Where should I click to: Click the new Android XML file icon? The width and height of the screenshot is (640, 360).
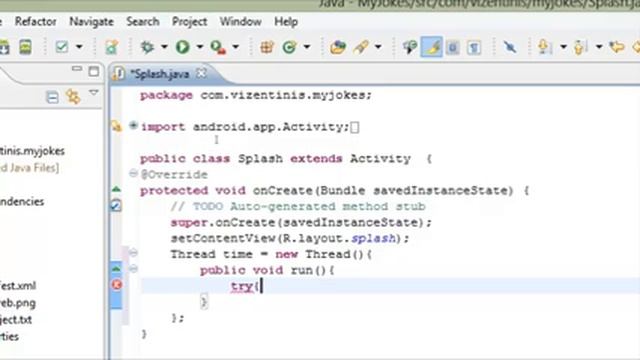click(x=111, y=47)
